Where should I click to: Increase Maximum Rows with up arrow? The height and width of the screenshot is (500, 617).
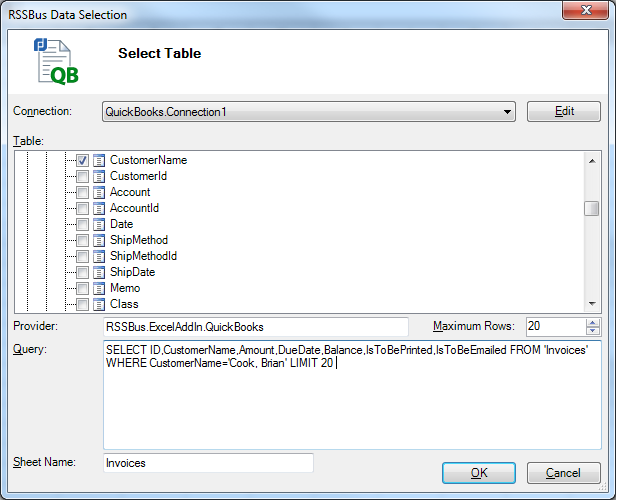[593, 322]
